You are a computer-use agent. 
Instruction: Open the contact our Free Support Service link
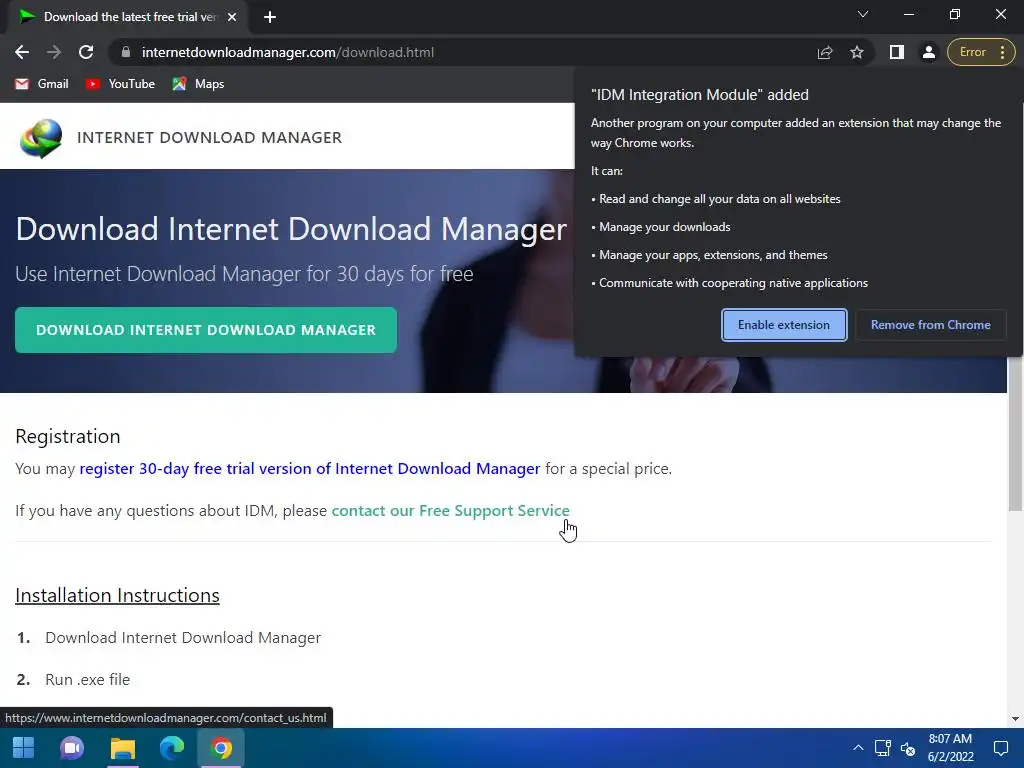(451, 510)
